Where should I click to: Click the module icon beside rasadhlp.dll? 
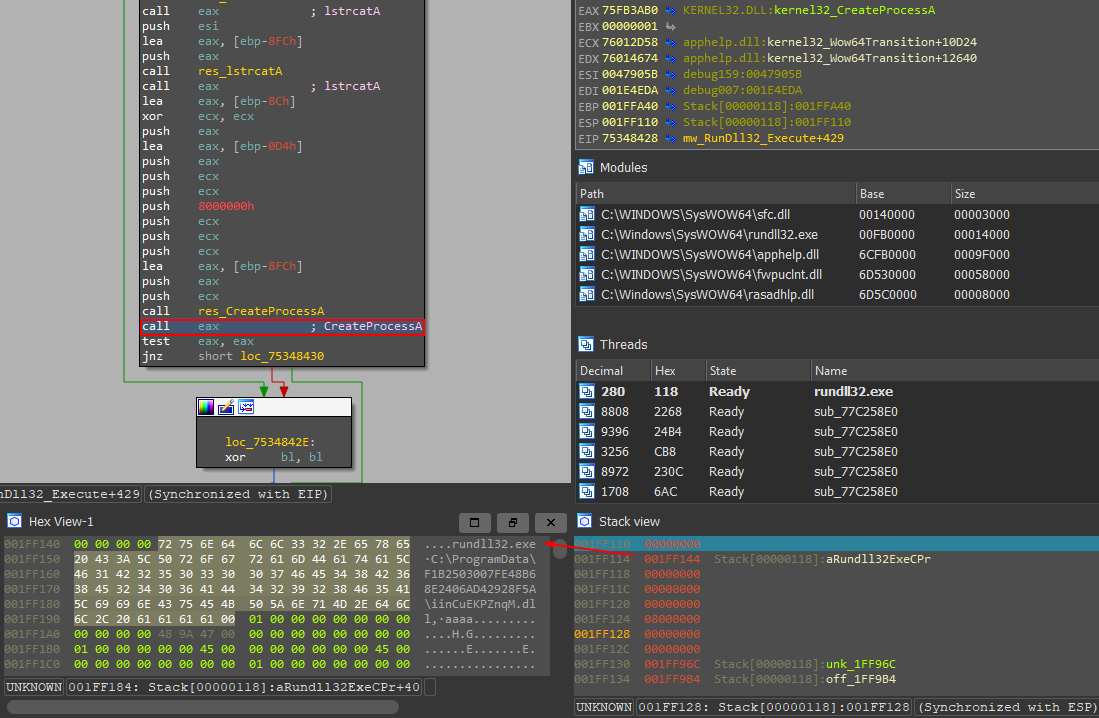pos(587,294)
